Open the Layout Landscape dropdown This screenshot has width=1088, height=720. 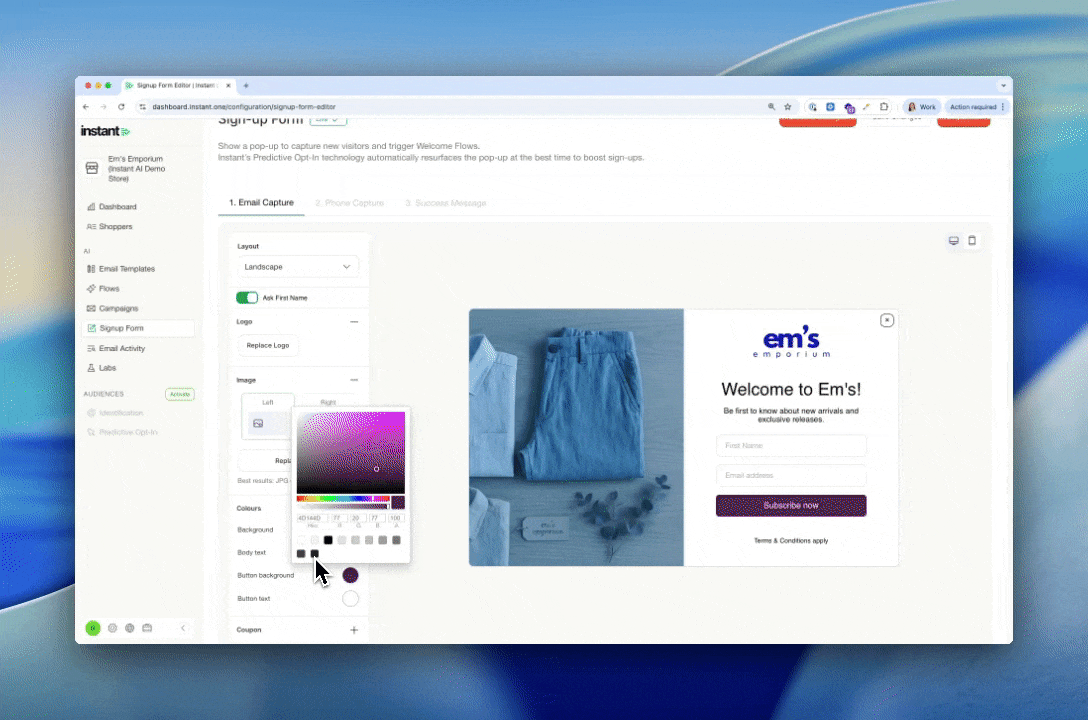[x=298, y=267]
